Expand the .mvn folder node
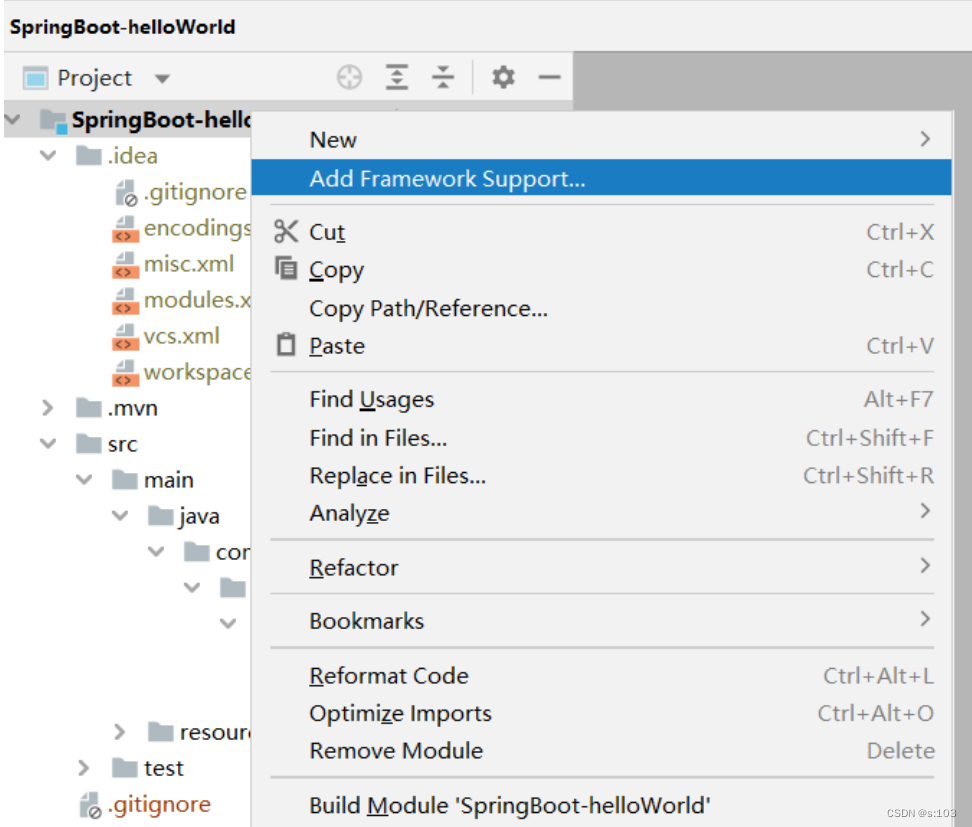 click(48, 407)
